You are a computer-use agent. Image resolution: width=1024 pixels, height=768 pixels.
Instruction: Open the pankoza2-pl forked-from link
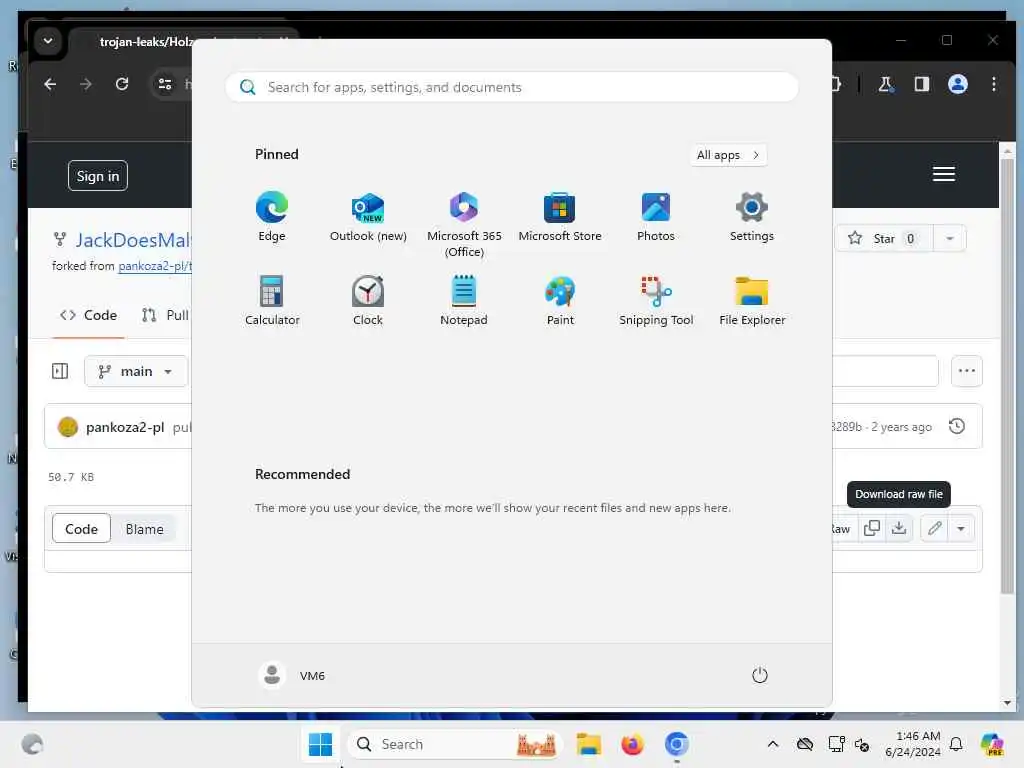coord(155,266)
